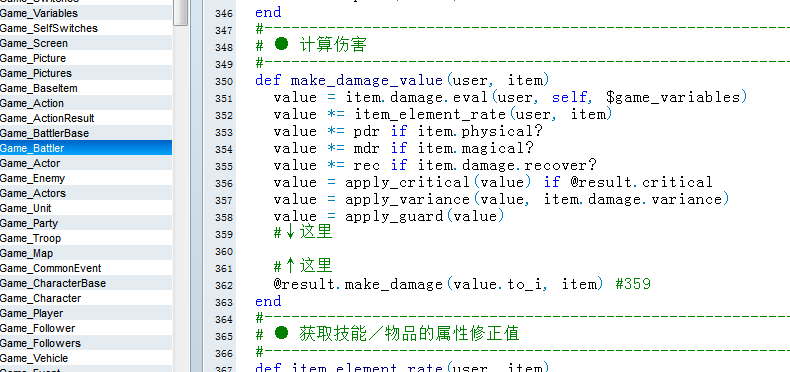790x372 pixels.
Task: Open Game_ActionResult script
Action: point(86,118)
